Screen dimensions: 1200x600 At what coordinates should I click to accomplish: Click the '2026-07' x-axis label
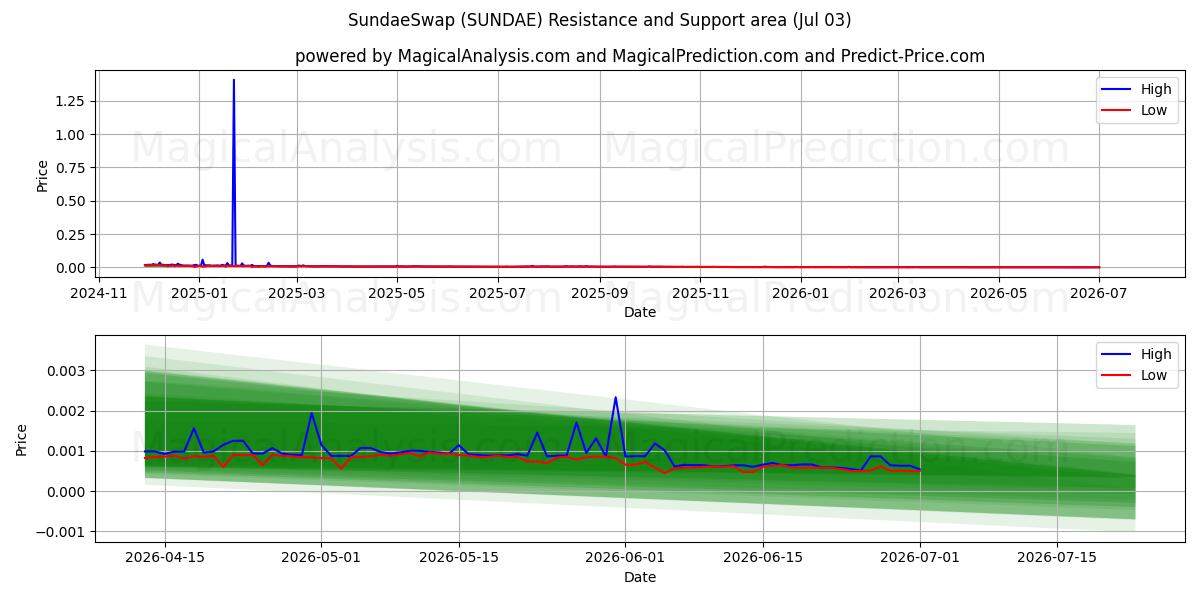pyautogui.click(x=1098, y=292)
